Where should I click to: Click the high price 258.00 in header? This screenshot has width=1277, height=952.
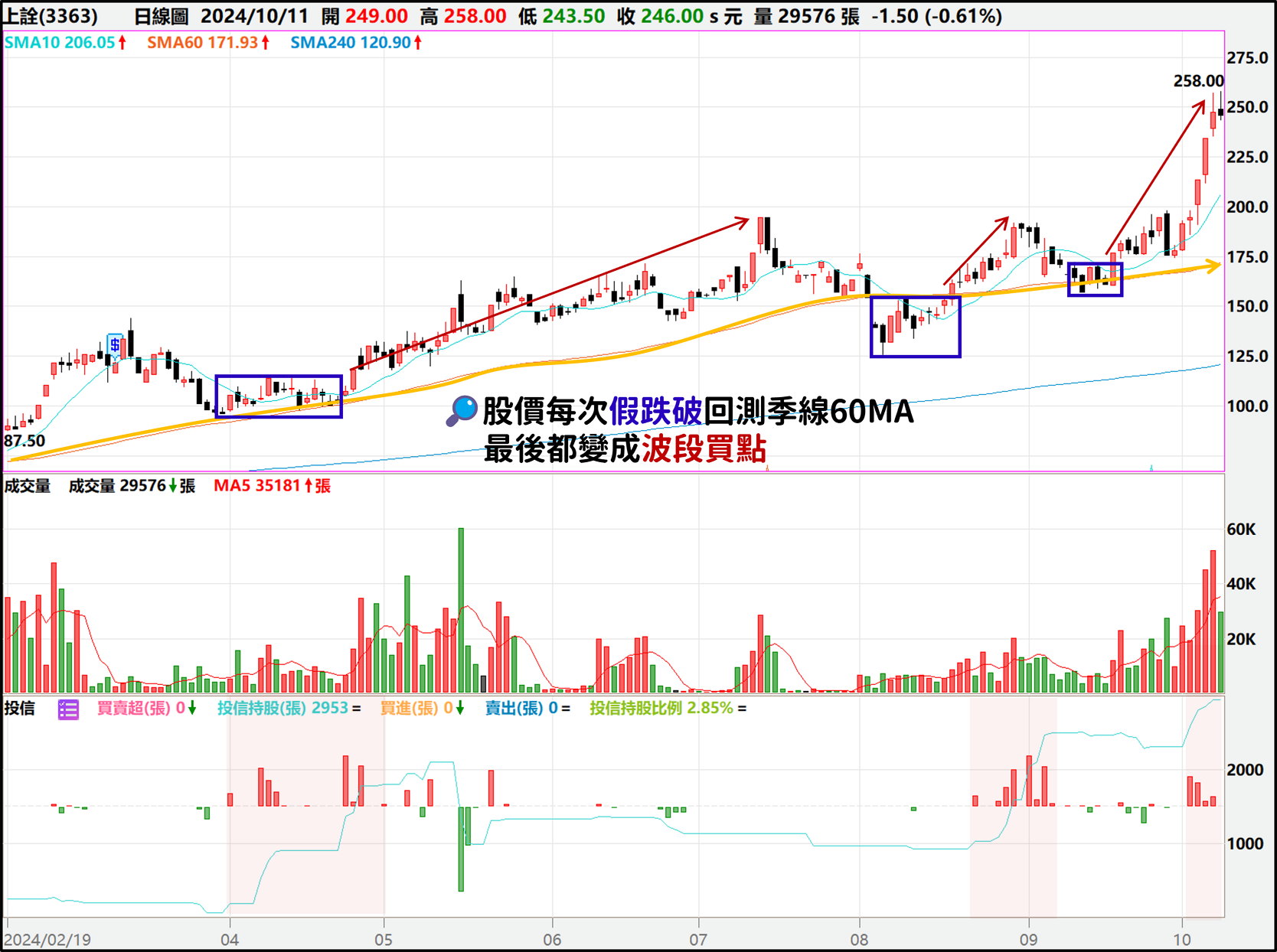[475, 16]
